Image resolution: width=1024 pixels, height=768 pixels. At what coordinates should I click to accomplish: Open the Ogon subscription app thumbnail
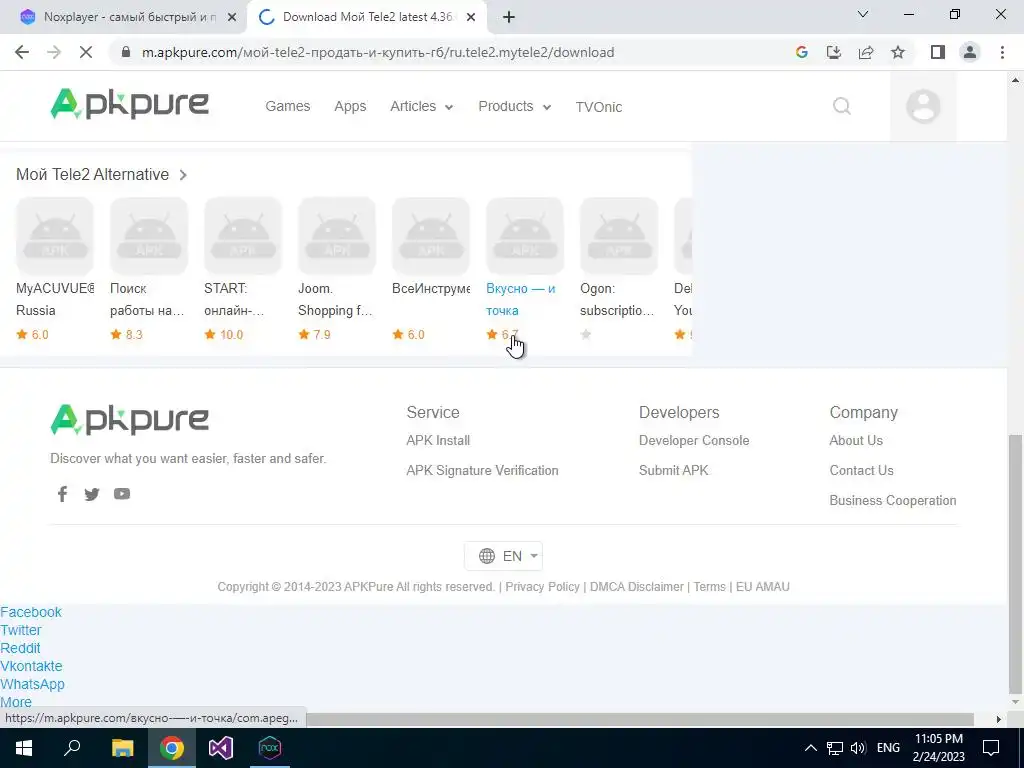(x=619, y=236)
